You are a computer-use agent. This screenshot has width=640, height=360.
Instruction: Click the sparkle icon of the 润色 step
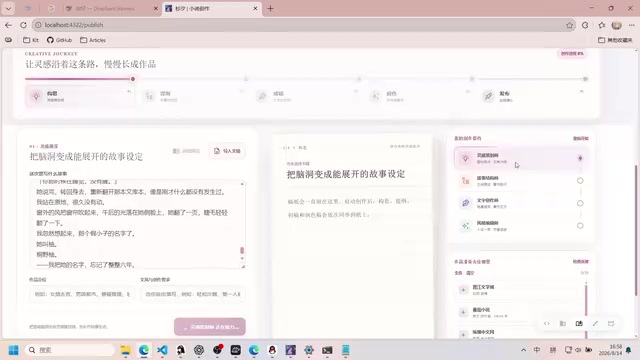[x=375, y=96]
